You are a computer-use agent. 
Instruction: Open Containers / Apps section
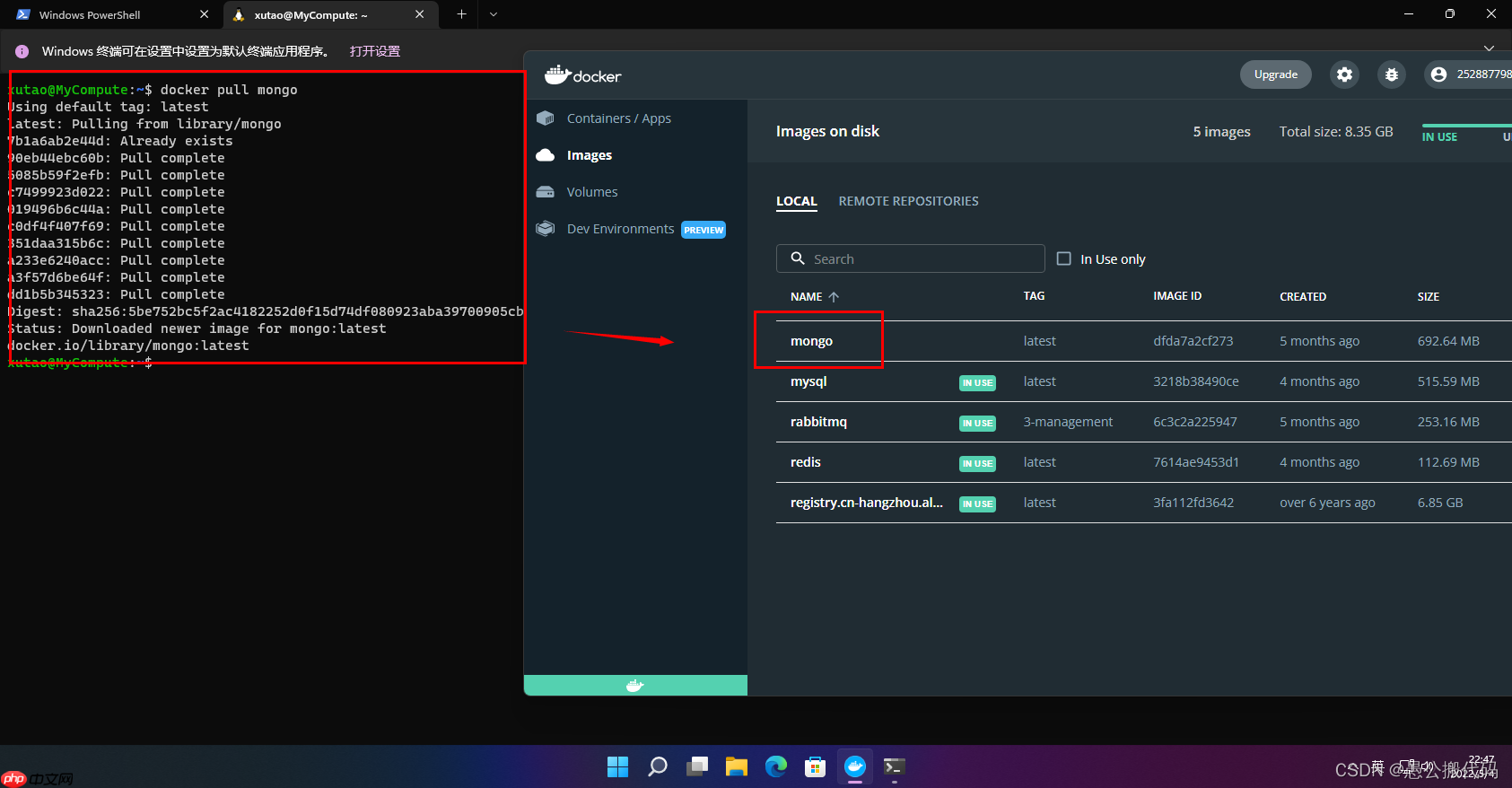[618, 118]
